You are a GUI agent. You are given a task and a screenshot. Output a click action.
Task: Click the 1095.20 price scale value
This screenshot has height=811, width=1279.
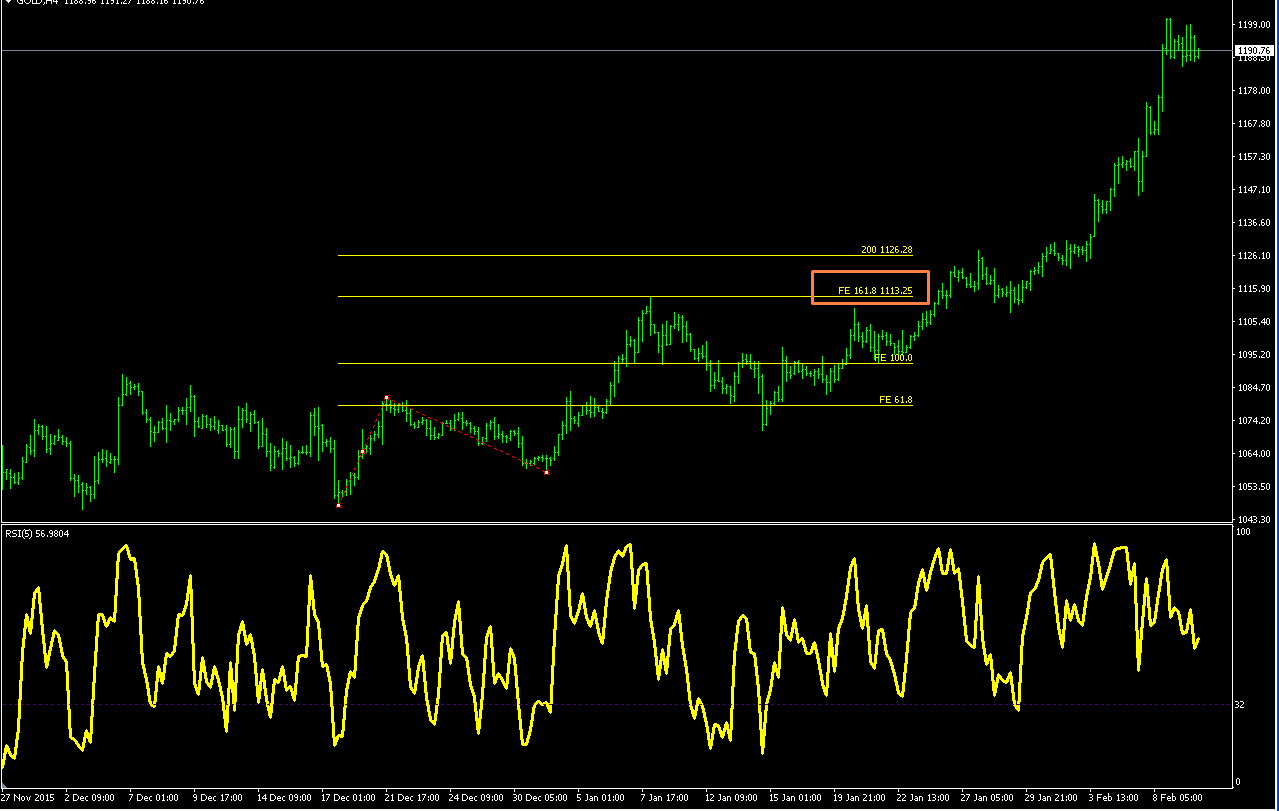(x=1253, y=355)
